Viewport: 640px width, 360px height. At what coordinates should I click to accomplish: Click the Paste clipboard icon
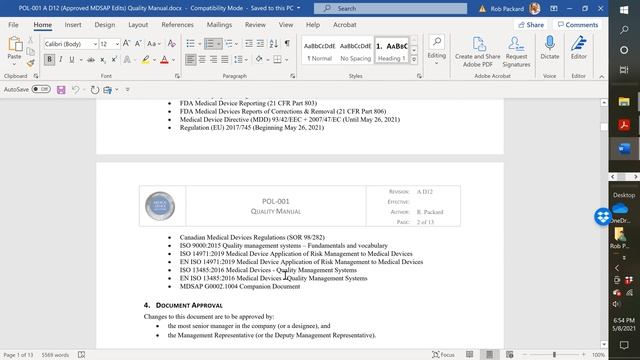(x=15, y=44)
